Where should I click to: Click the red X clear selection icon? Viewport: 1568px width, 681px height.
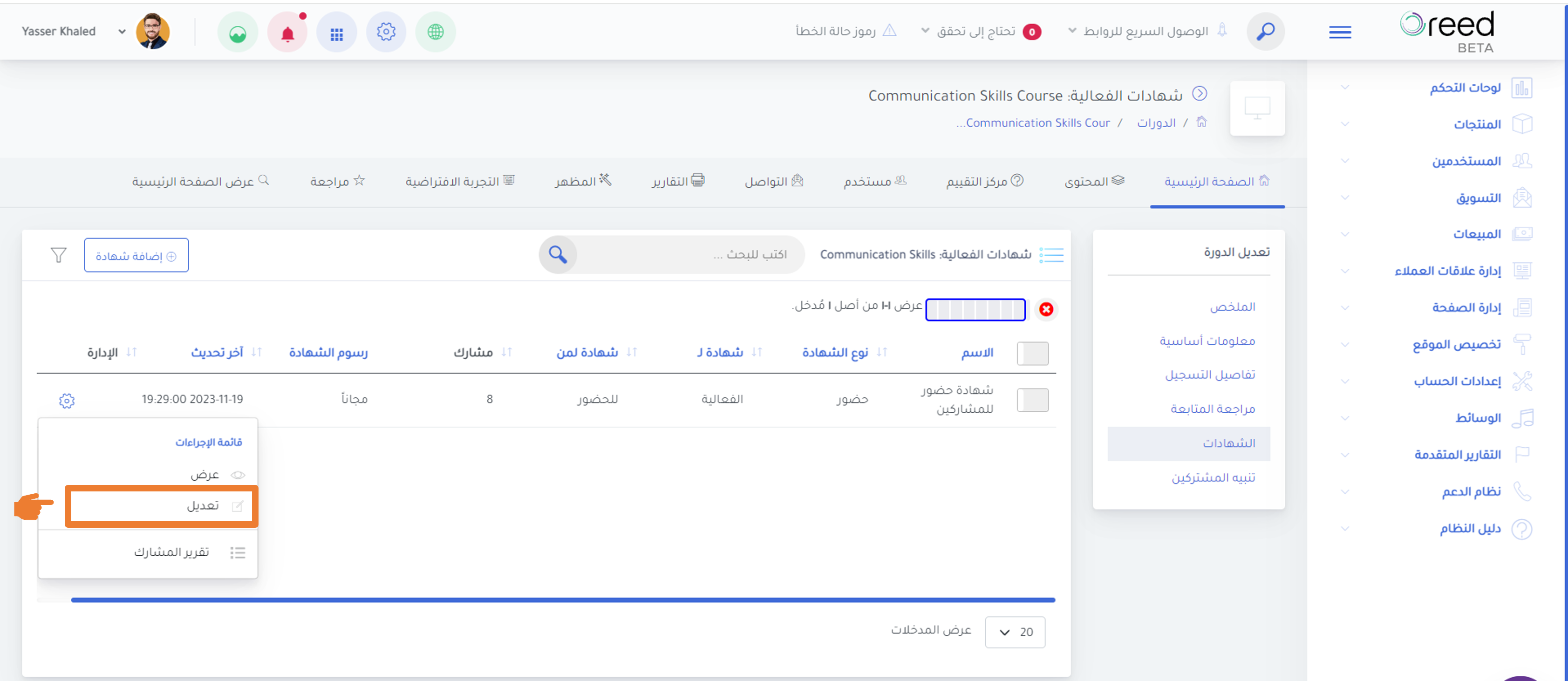pyautogui.click(x=1046, y=309)
